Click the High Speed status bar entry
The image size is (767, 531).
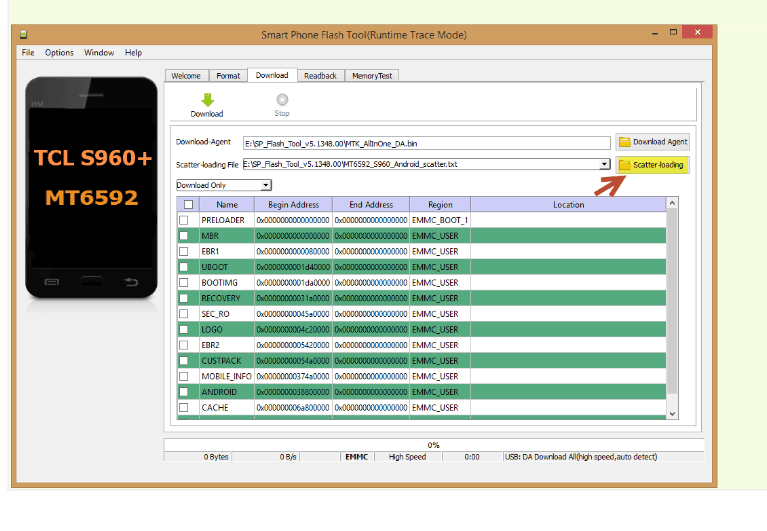pyautogui.click(x=407, y=457)
